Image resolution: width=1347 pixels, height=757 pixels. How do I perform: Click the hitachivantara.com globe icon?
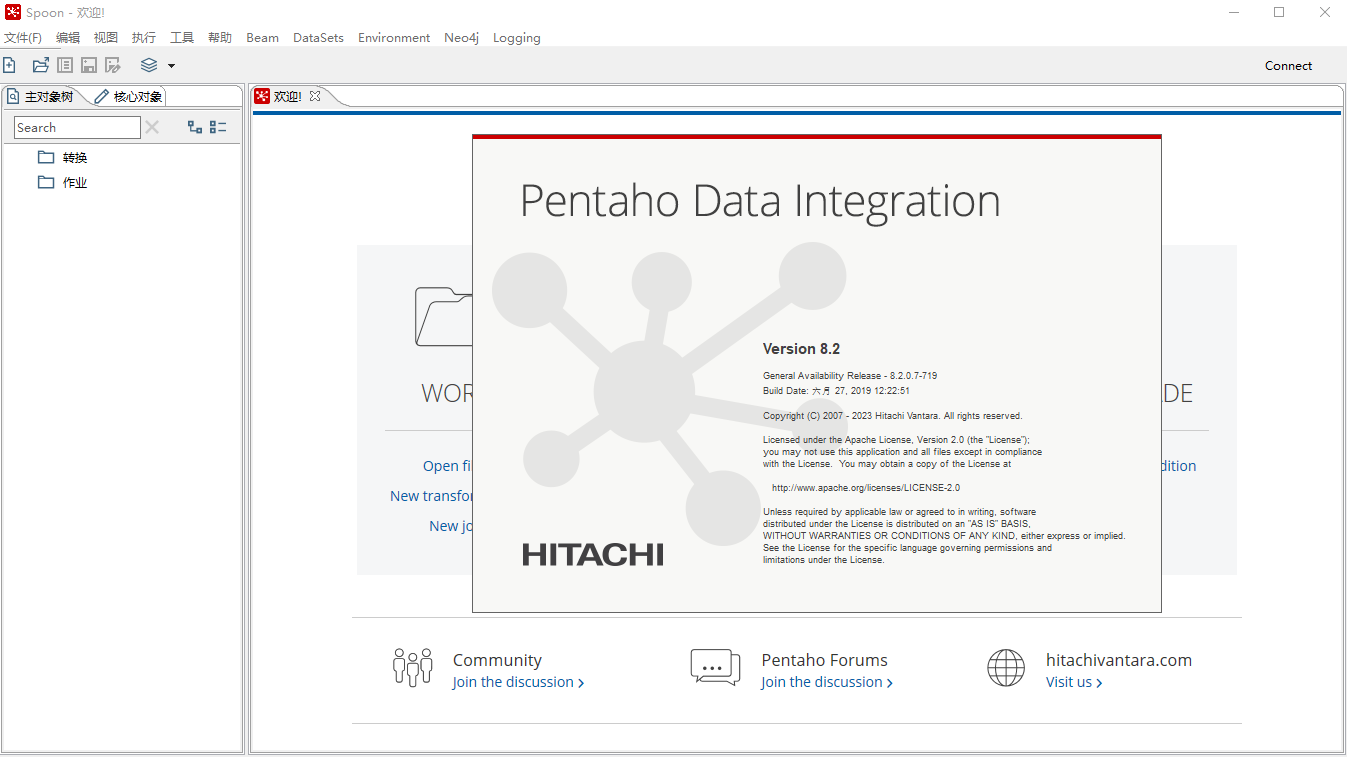[1006, 667]
